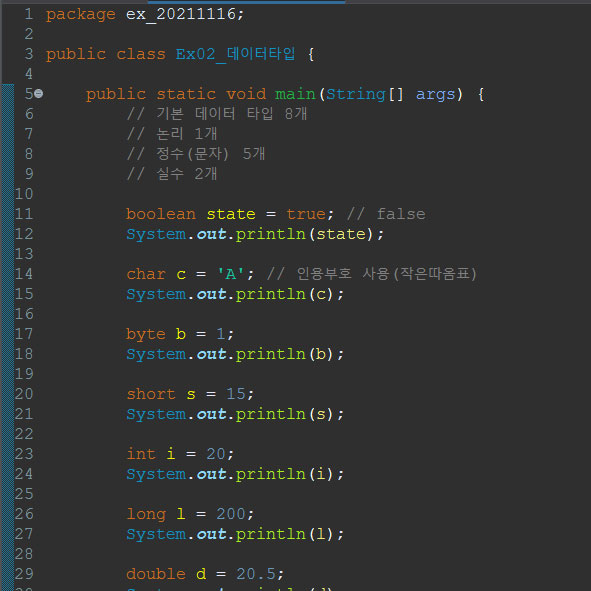Click the String type in main signature

(x=356, y=94)
